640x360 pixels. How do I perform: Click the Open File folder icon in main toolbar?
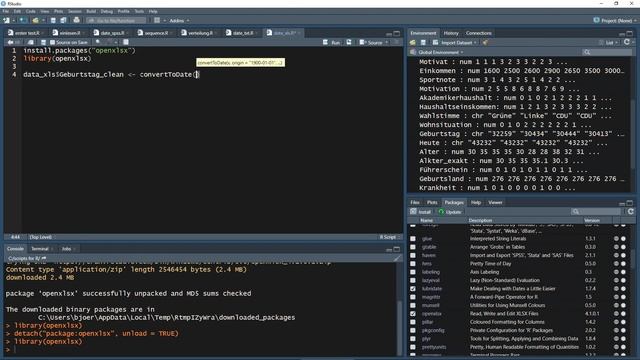click(x=36, y=20)
